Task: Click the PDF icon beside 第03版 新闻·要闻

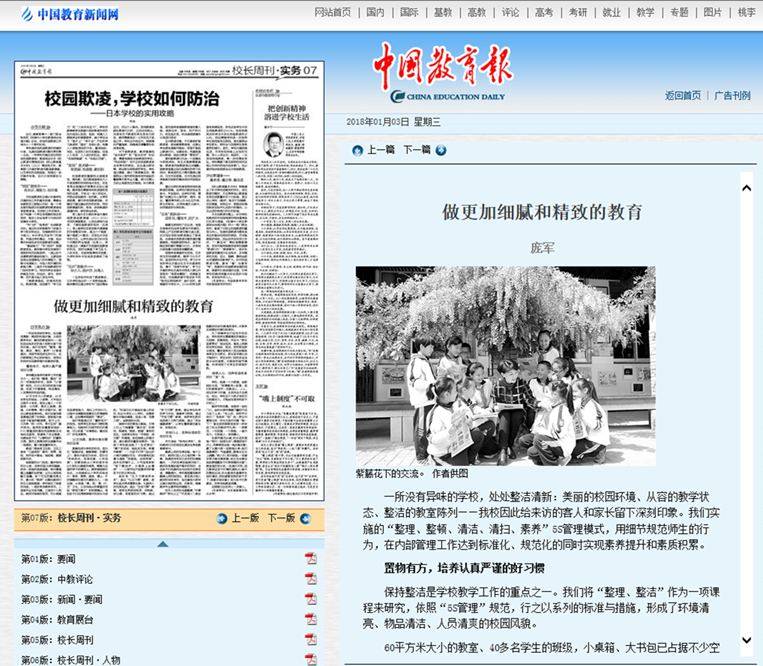Action: (311, 599)
